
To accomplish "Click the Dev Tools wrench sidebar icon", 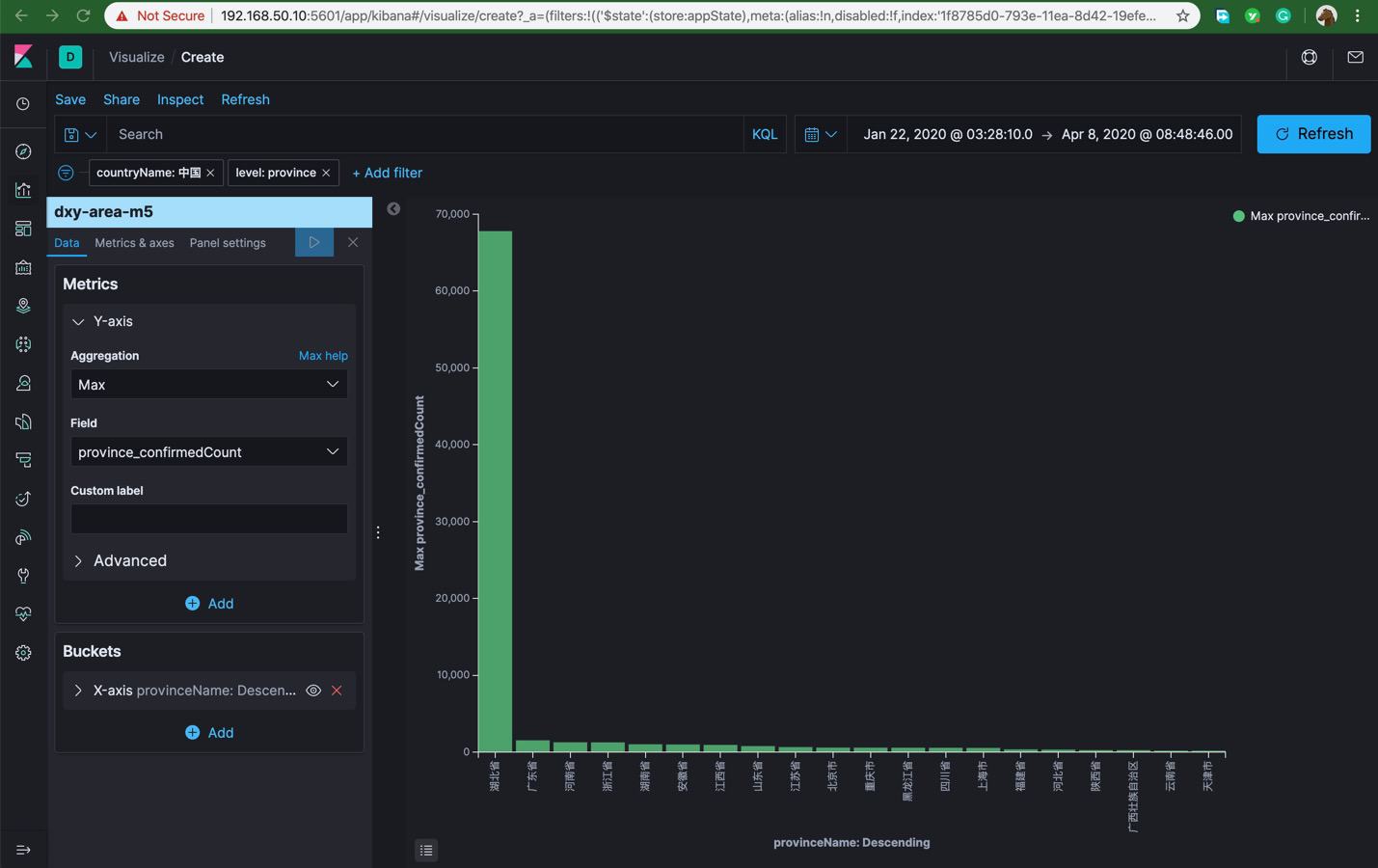I will (x=23, y=576).
